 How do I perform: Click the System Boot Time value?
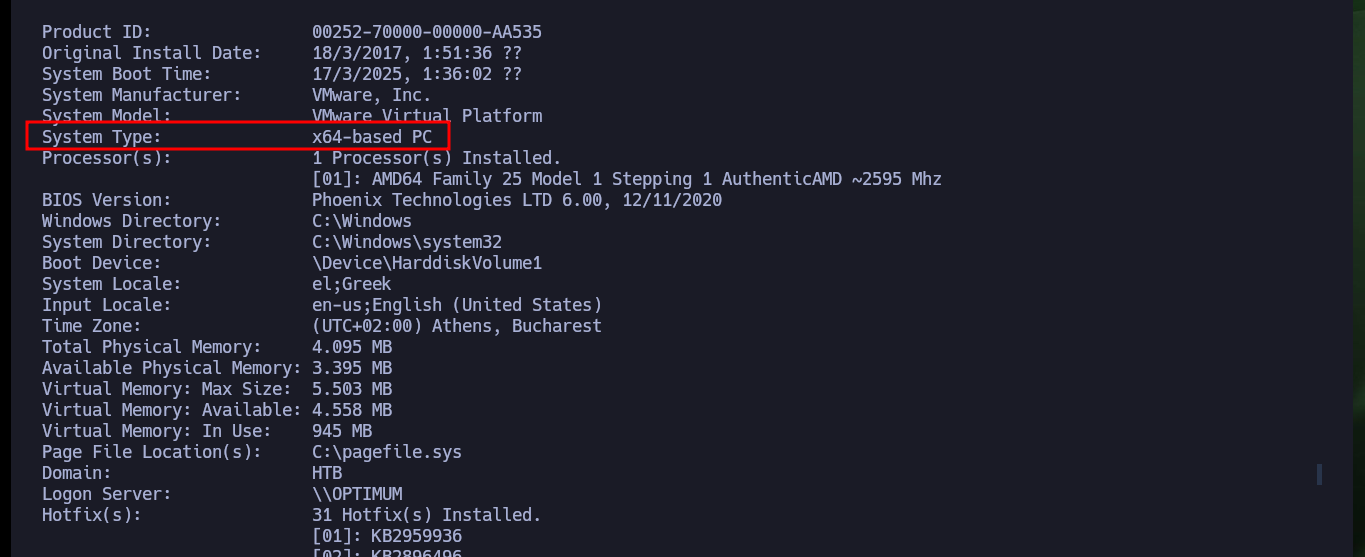tap(417, 74)
